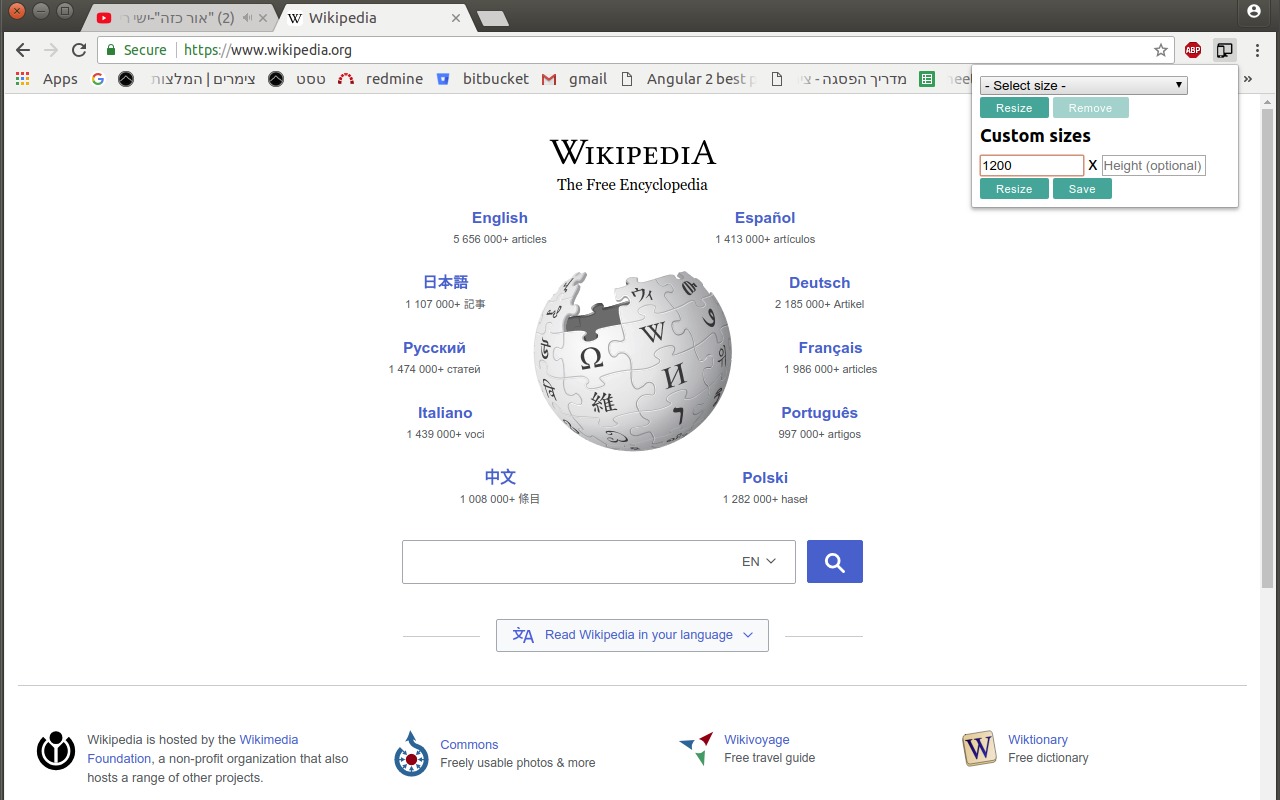Bookmark this page with the star icon
This screenshot has height=800, width=1280.
[1160, 50]
